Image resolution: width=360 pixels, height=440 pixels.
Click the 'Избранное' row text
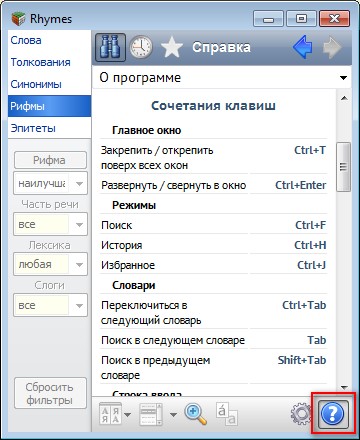coord(128,265)
